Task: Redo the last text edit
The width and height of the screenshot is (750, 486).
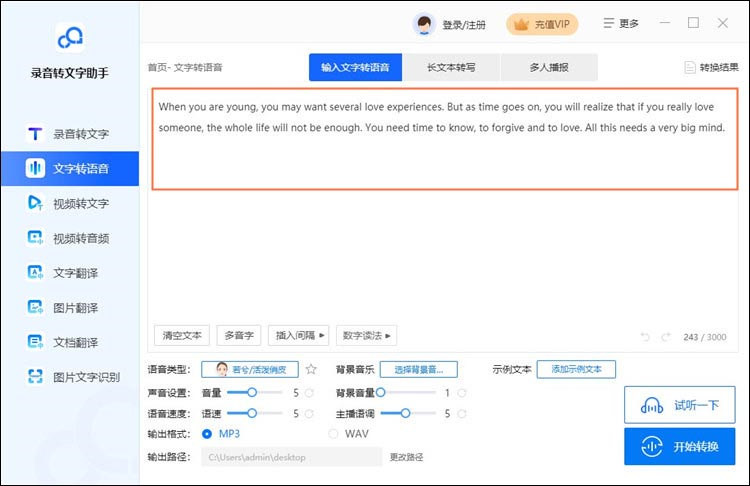Action: click(x=666, y=337)
